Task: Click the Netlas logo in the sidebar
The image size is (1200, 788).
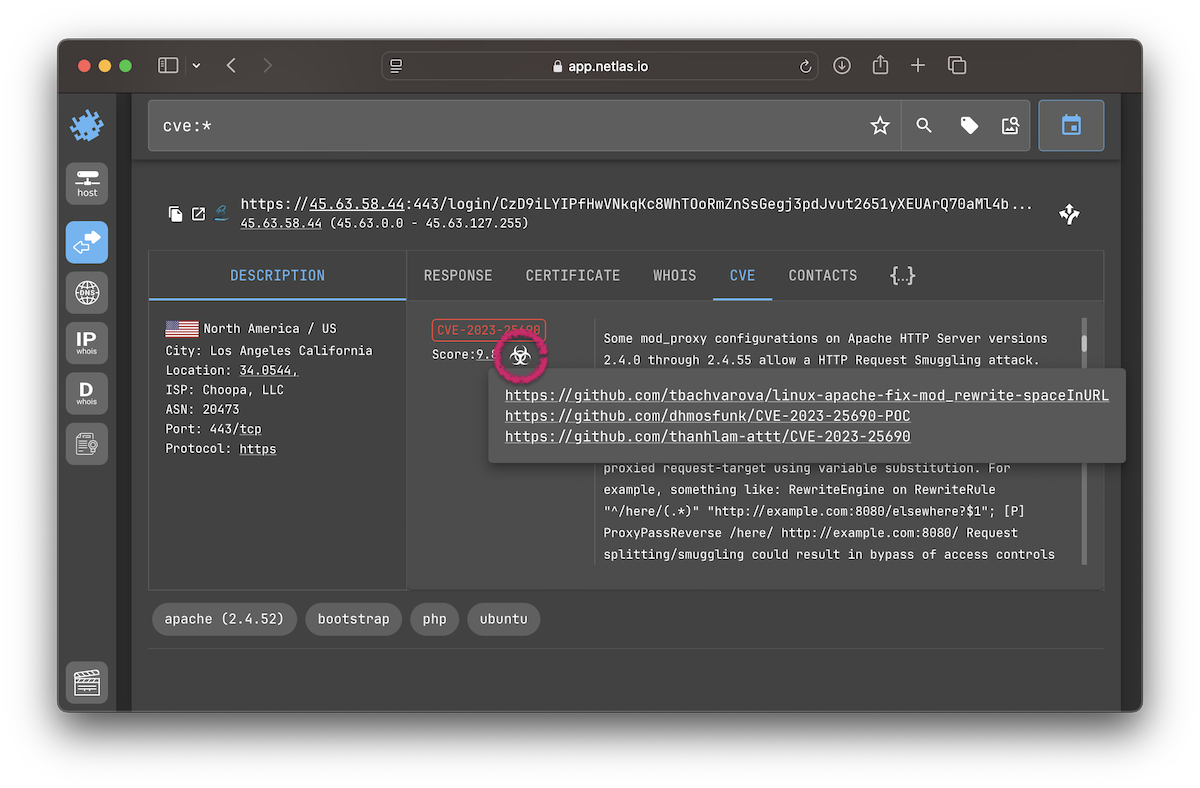Action: tap(86, 125)
